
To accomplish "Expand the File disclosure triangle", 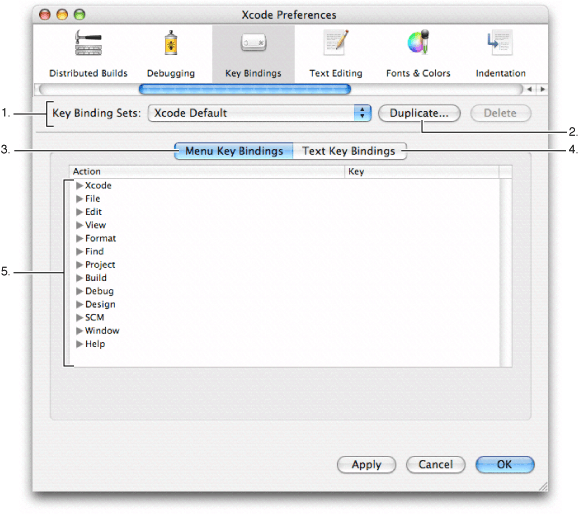I will (79, 199).
